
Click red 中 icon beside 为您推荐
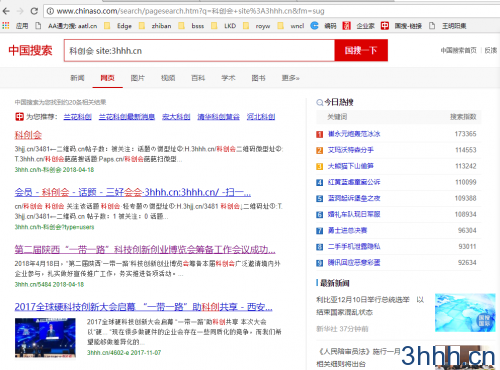tap(19, 117)
